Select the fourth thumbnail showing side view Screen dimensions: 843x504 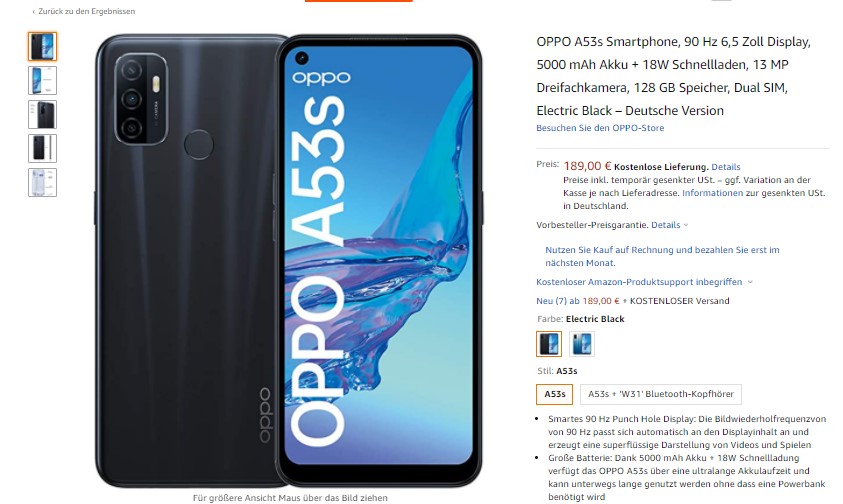42,148
